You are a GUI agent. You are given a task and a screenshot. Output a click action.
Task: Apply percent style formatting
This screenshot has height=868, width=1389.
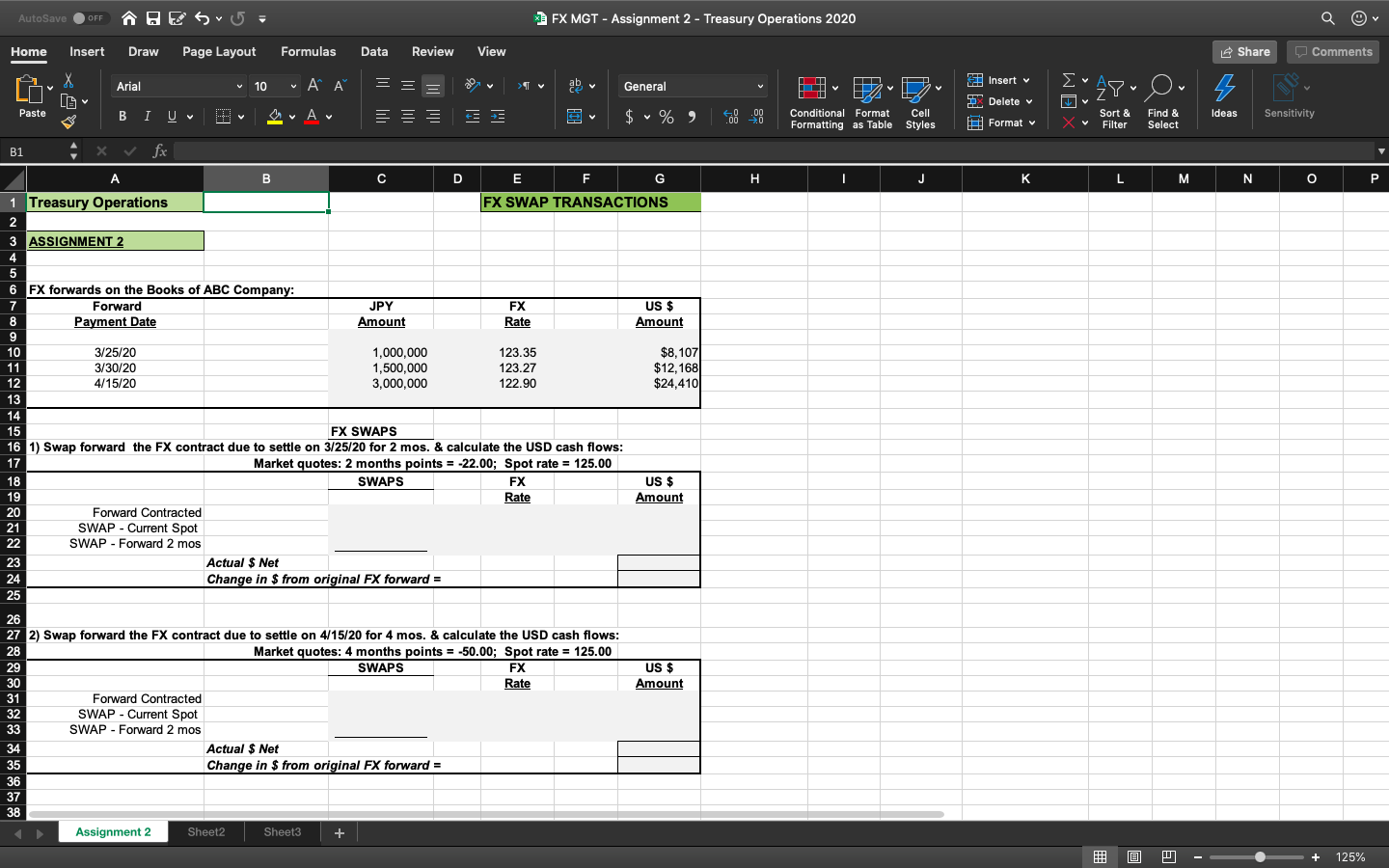(x=666, y=117)
